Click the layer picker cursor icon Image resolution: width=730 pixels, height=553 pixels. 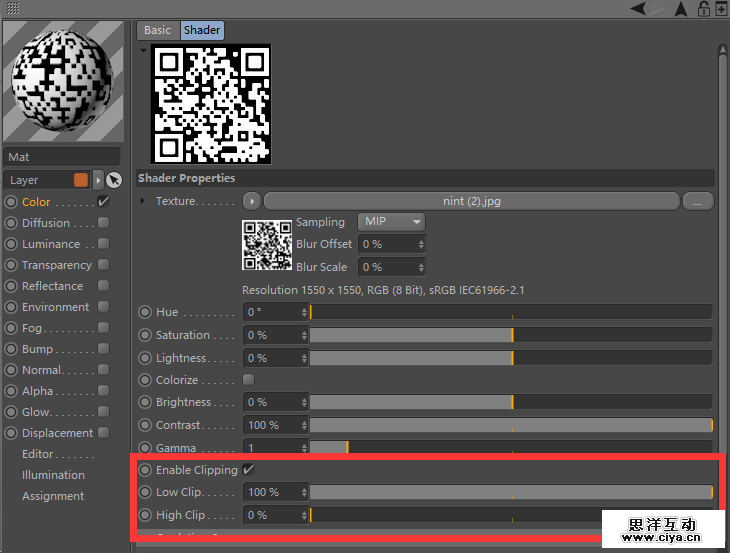click(114, 180)
